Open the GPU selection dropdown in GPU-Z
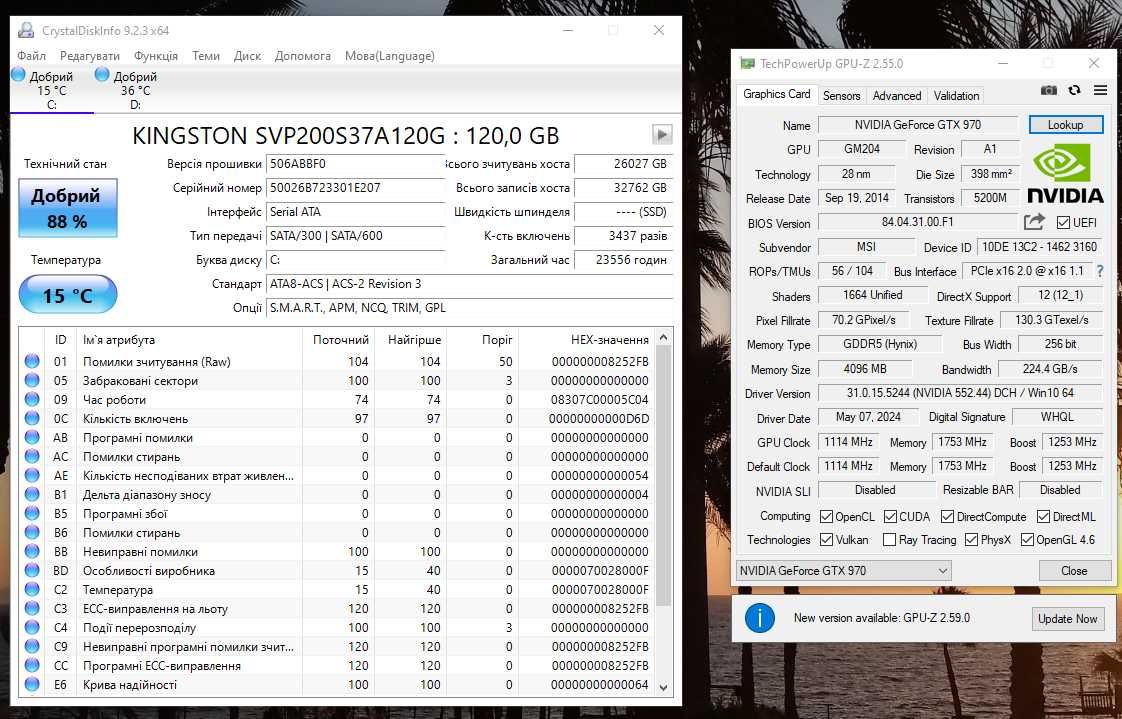 844,570
